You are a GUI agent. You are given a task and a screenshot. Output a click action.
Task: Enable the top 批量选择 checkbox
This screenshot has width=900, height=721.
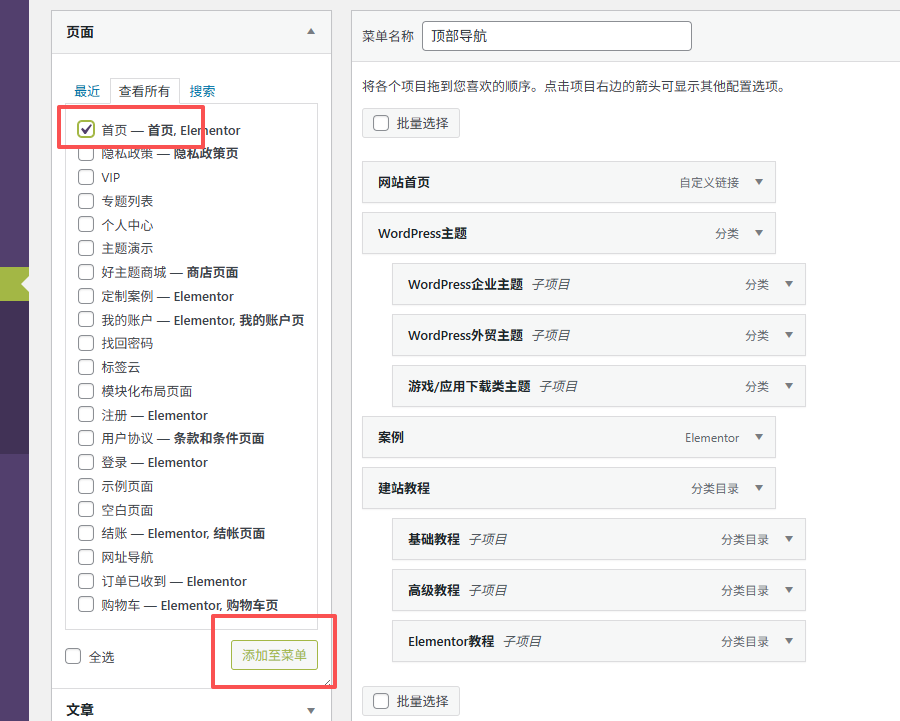coord(381,123)
